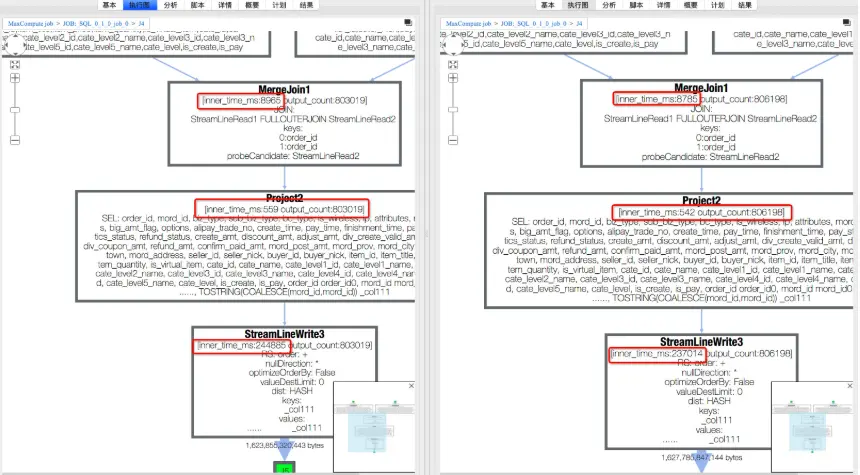Select StreamLineWrite3 node in left graph
This screenshot has height=475, width=860.
click(285, 382)
